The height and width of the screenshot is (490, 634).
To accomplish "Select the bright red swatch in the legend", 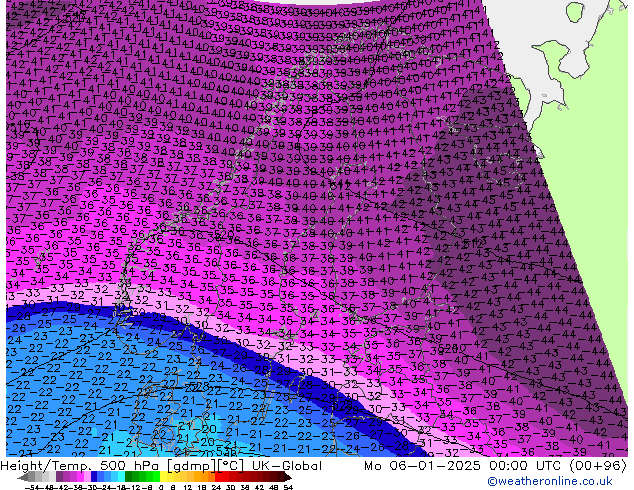I will click(218, 477).
